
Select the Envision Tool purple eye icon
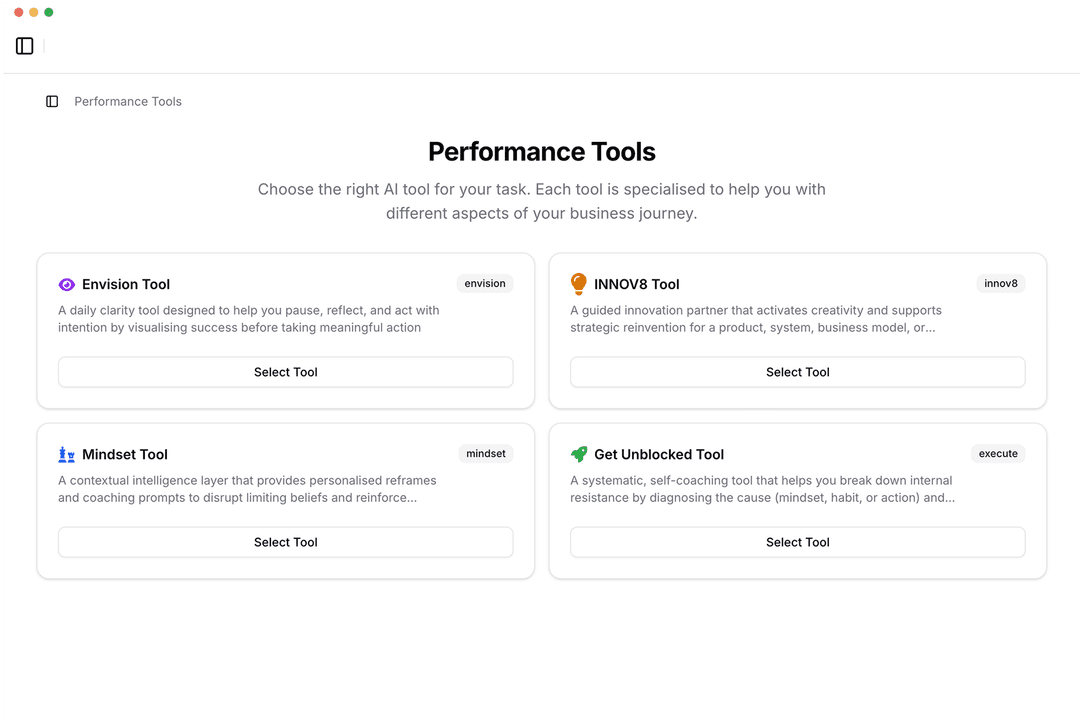[x=65, y=283]
